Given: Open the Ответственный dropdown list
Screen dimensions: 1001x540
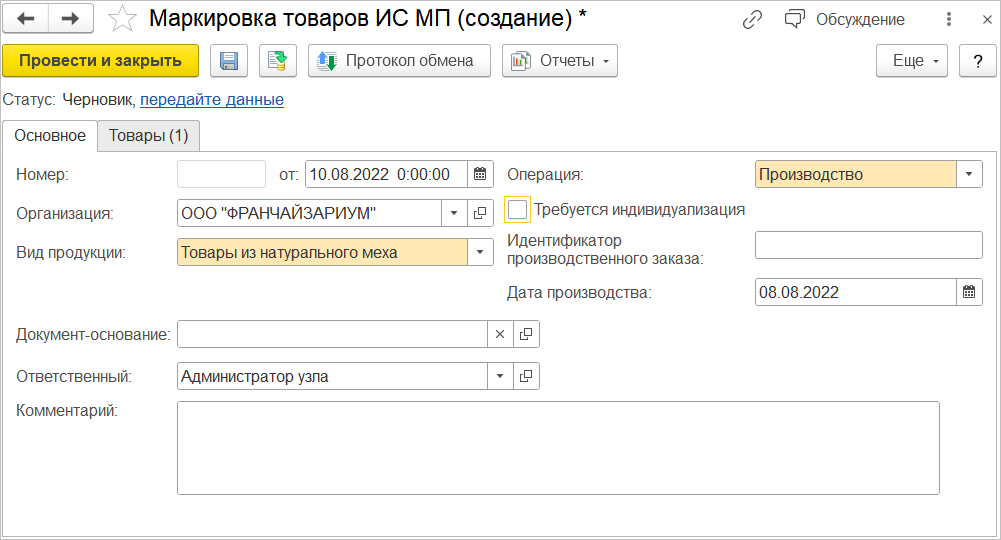Looking at the screenshot, I should (x=500, y=376).
